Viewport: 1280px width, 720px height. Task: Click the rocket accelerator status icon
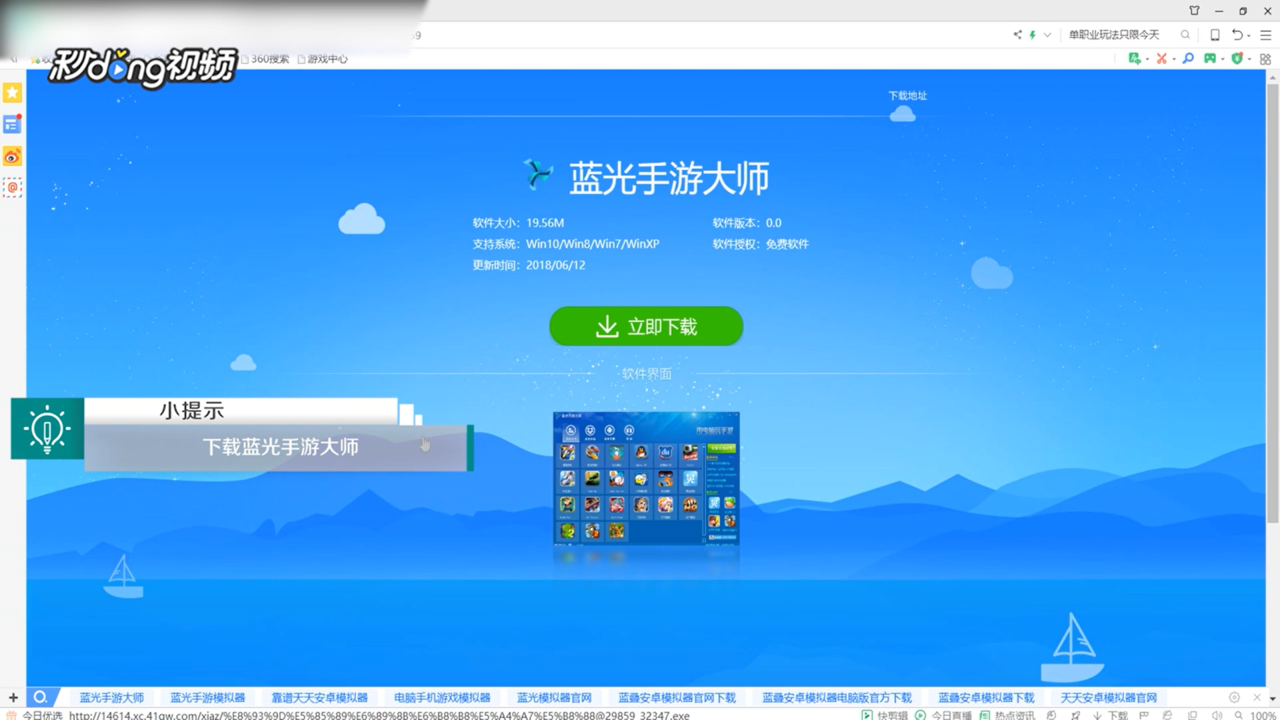pyautogui.click(x=1075, y=715)
